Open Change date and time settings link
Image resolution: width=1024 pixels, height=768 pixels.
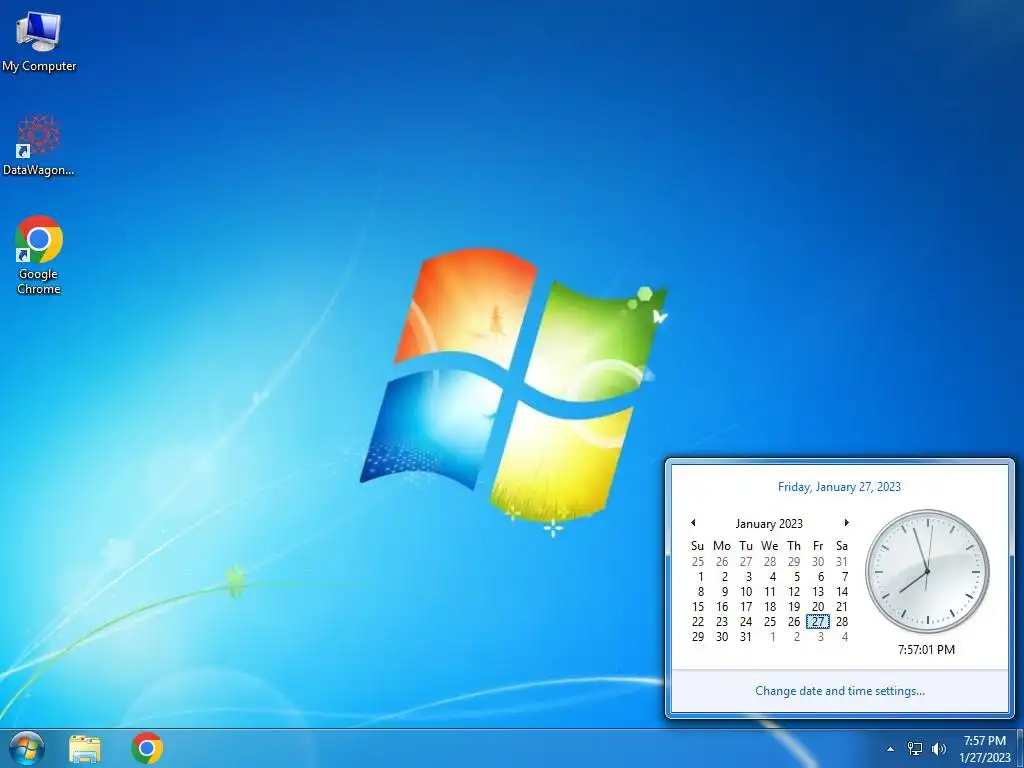click(840, 691)
